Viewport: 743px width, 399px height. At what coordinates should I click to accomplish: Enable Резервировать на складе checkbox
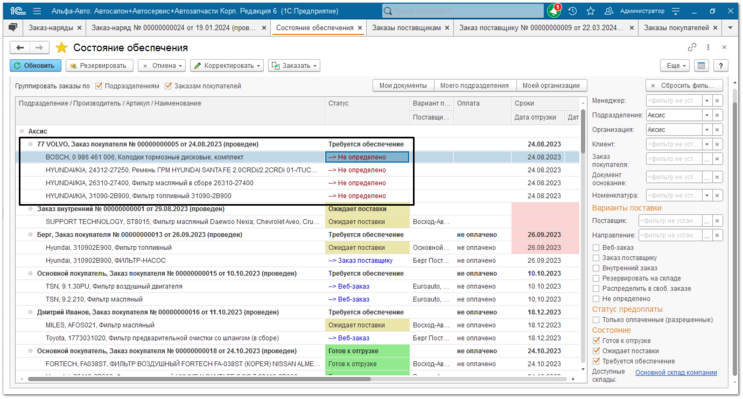(x=596, y=278)
